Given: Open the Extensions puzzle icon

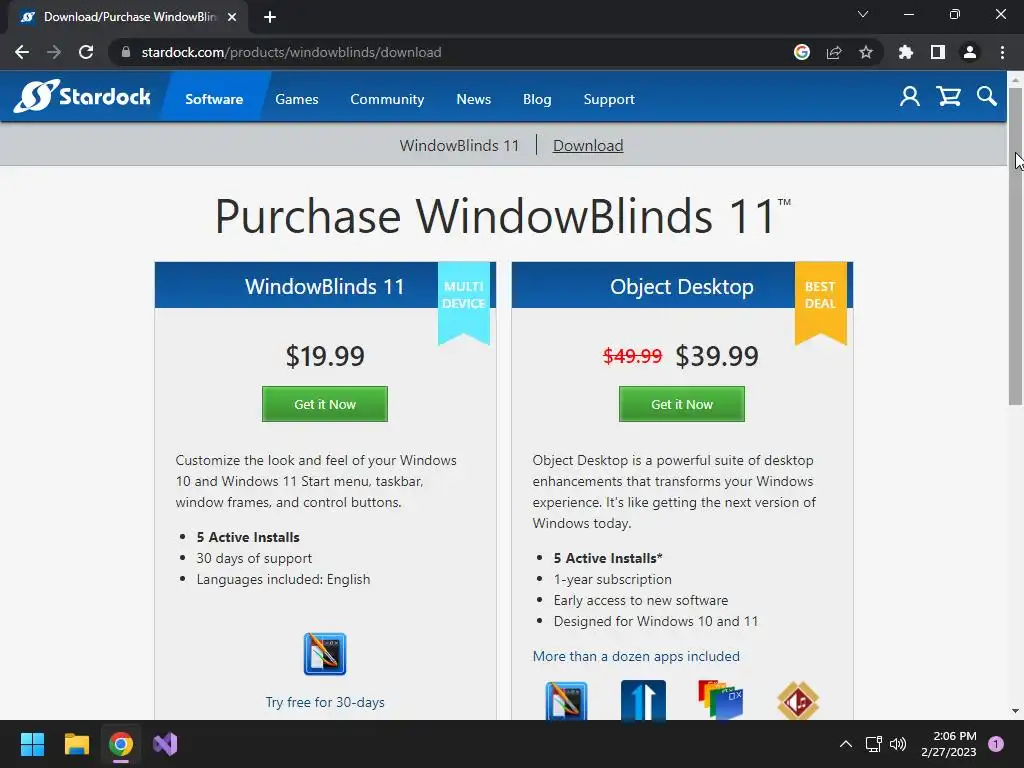Looking at the screenshot, I should tap(906, 52).
